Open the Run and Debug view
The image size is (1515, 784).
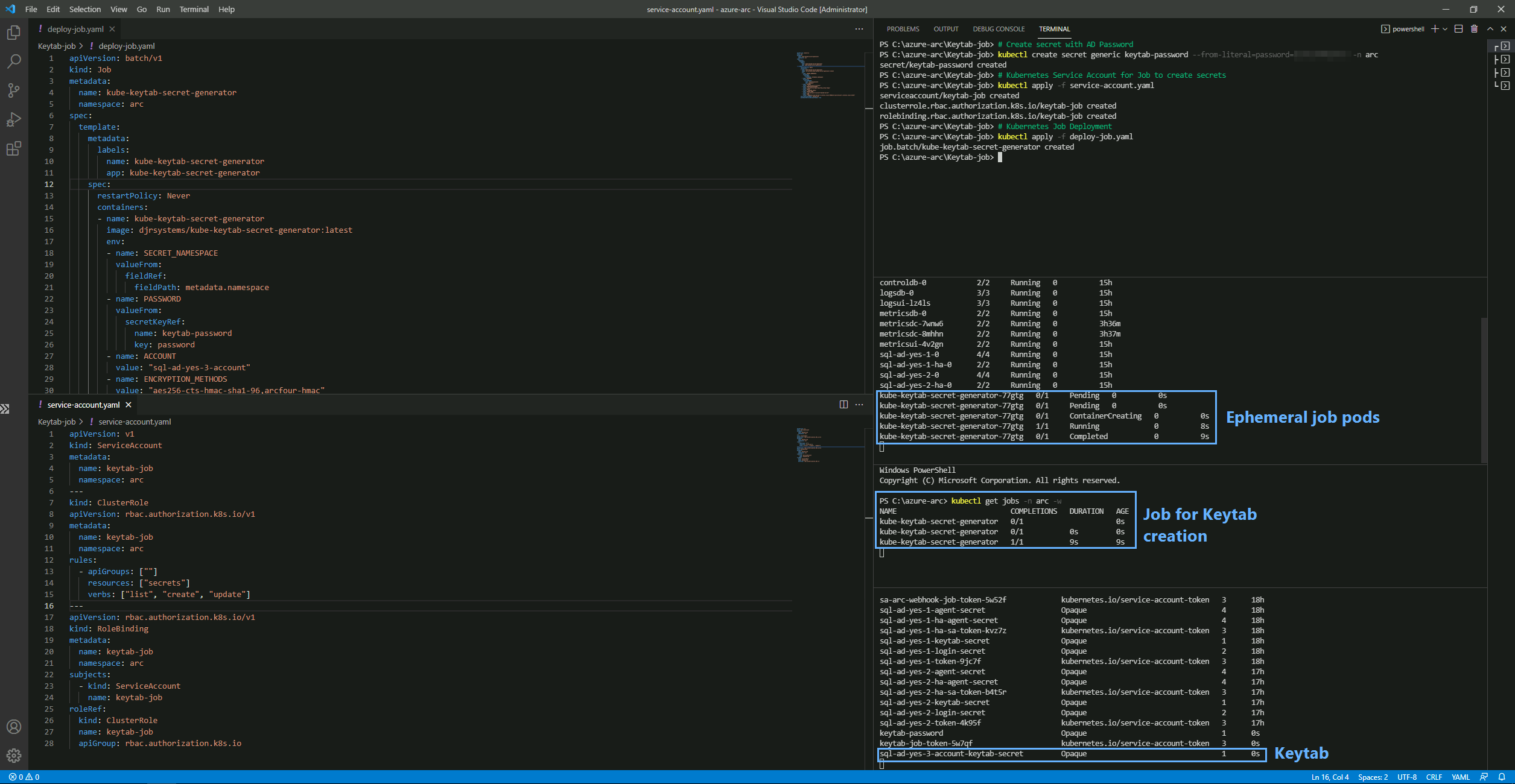[13, 119]
